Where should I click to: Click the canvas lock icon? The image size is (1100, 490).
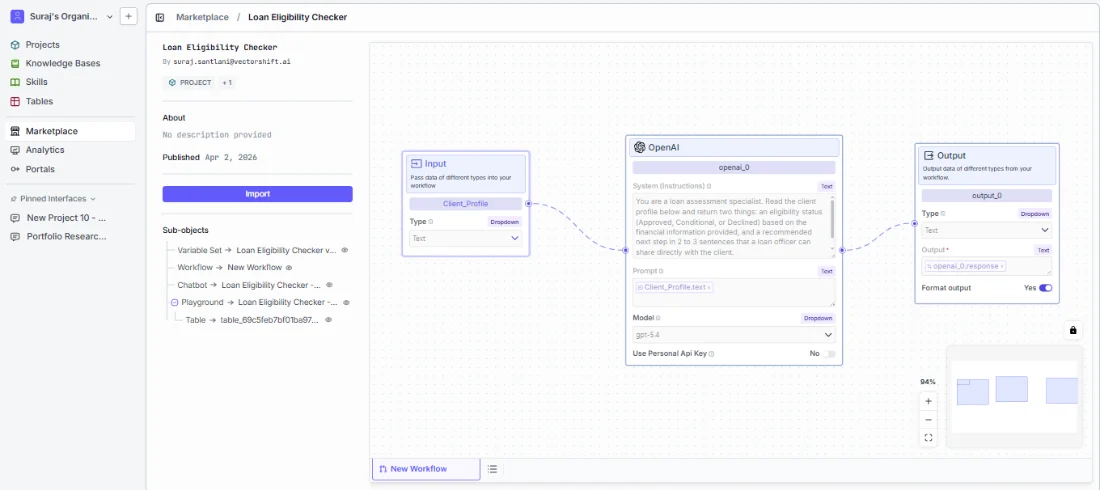1073,330
